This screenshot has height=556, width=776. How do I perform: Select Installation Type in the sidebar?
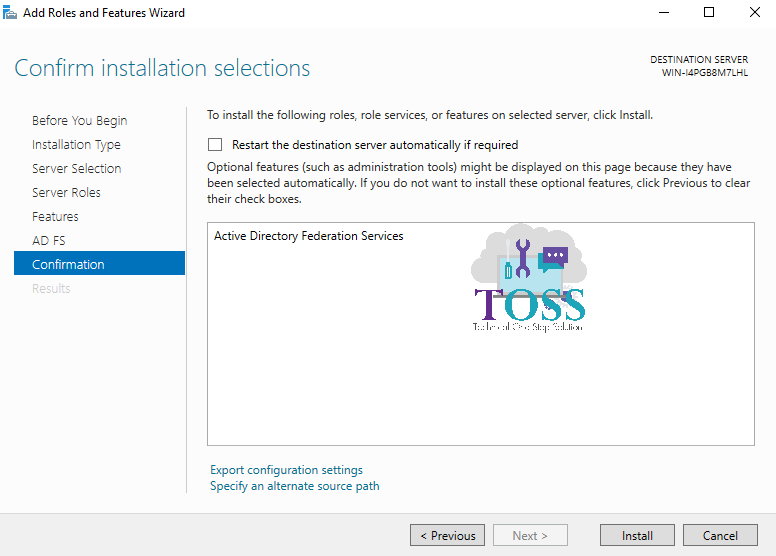click(x=76, y=144)
